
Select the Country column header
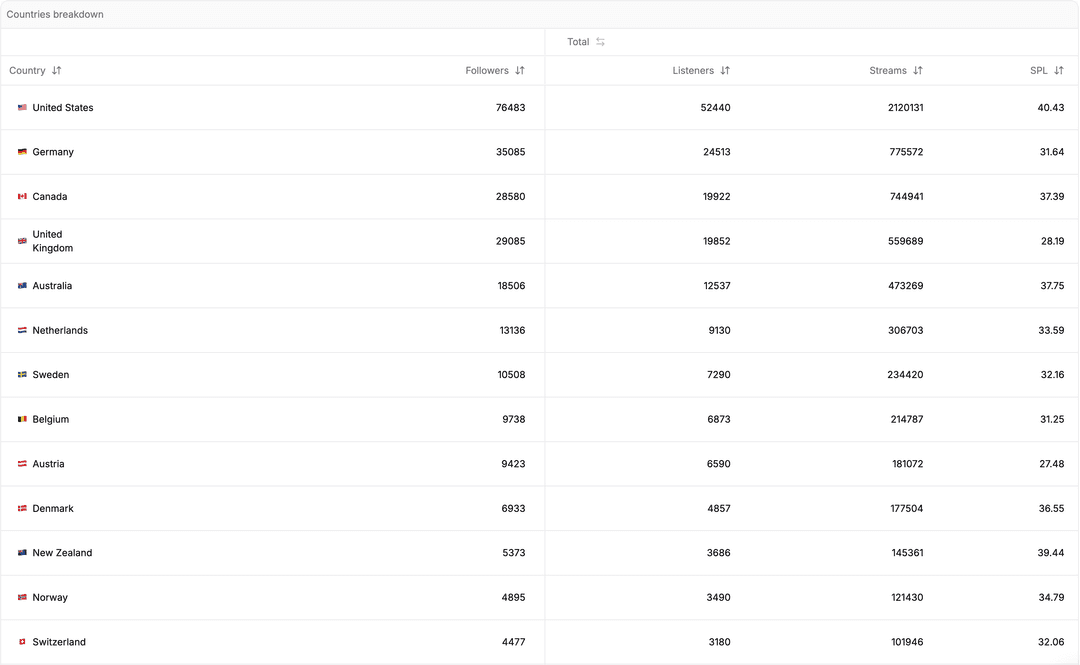(27, 70)
